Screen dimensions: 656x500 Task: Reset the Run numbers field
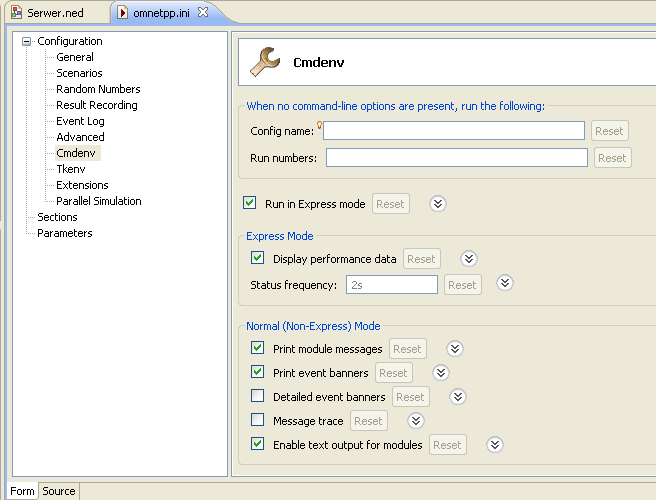(612, 158)
